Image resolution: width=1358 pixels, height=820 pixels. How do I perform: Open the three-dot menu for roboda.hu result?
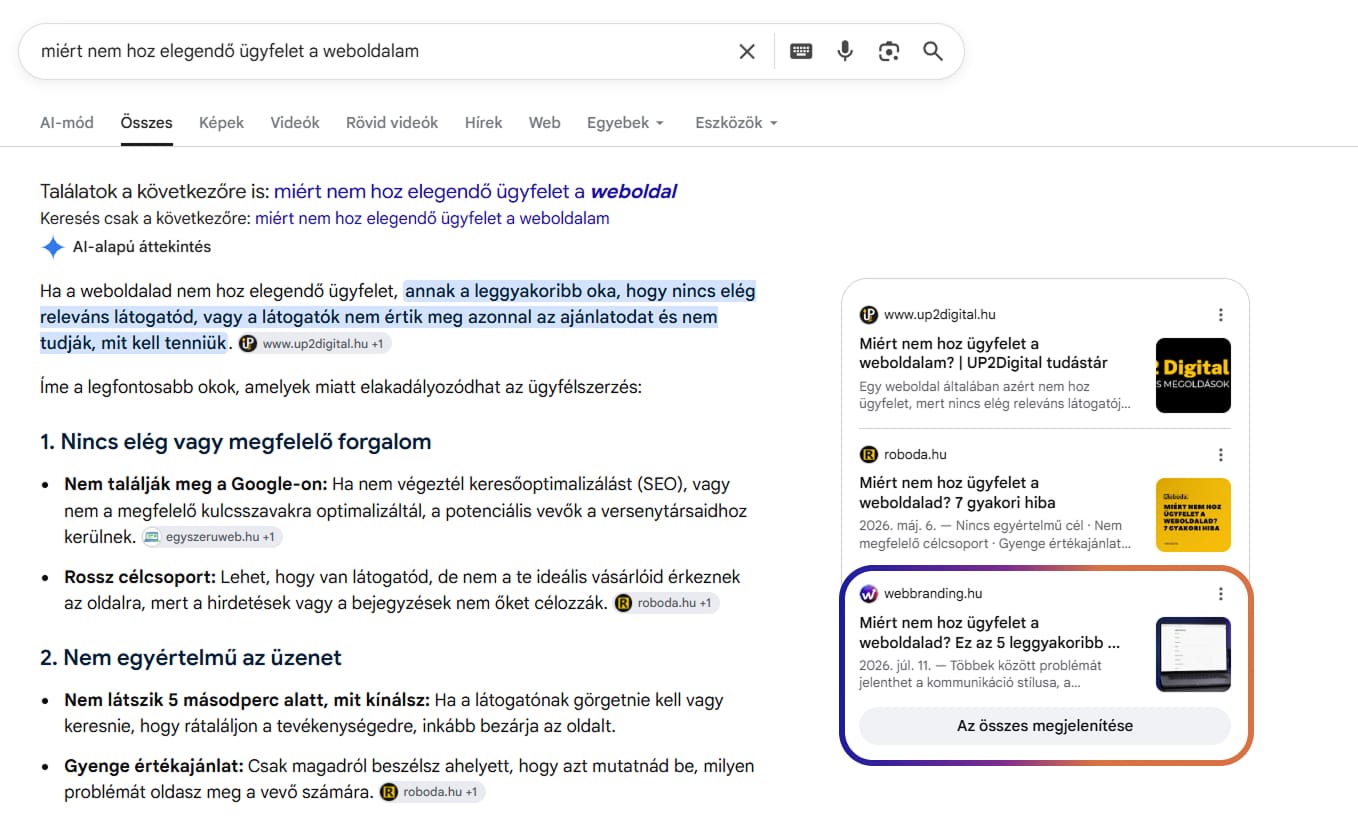click(1221, 454)
